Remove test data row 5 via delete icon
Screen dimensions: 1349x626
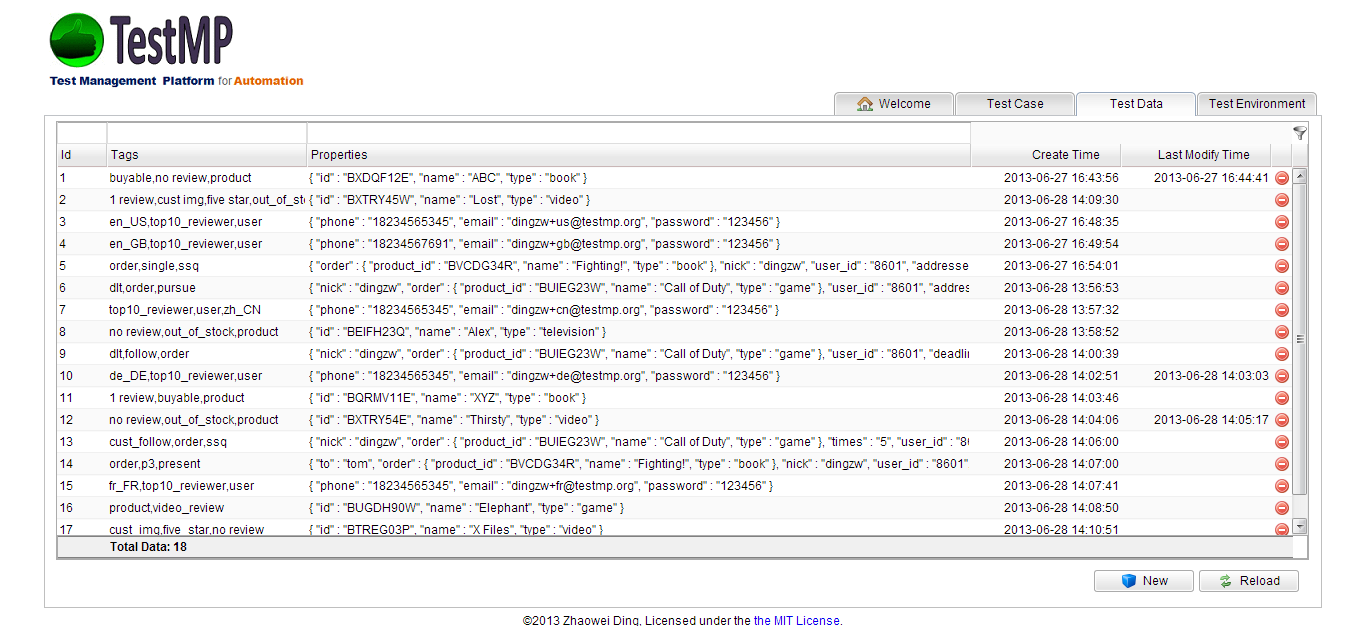tap(1281, 265)
